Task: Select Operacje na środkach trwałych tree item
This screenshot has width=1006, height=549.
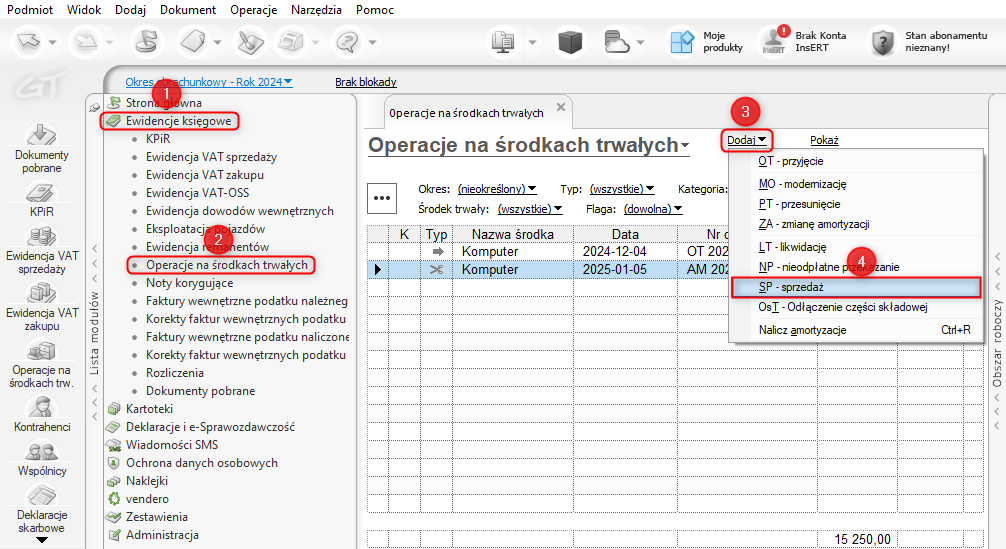Action: (226, 265)
